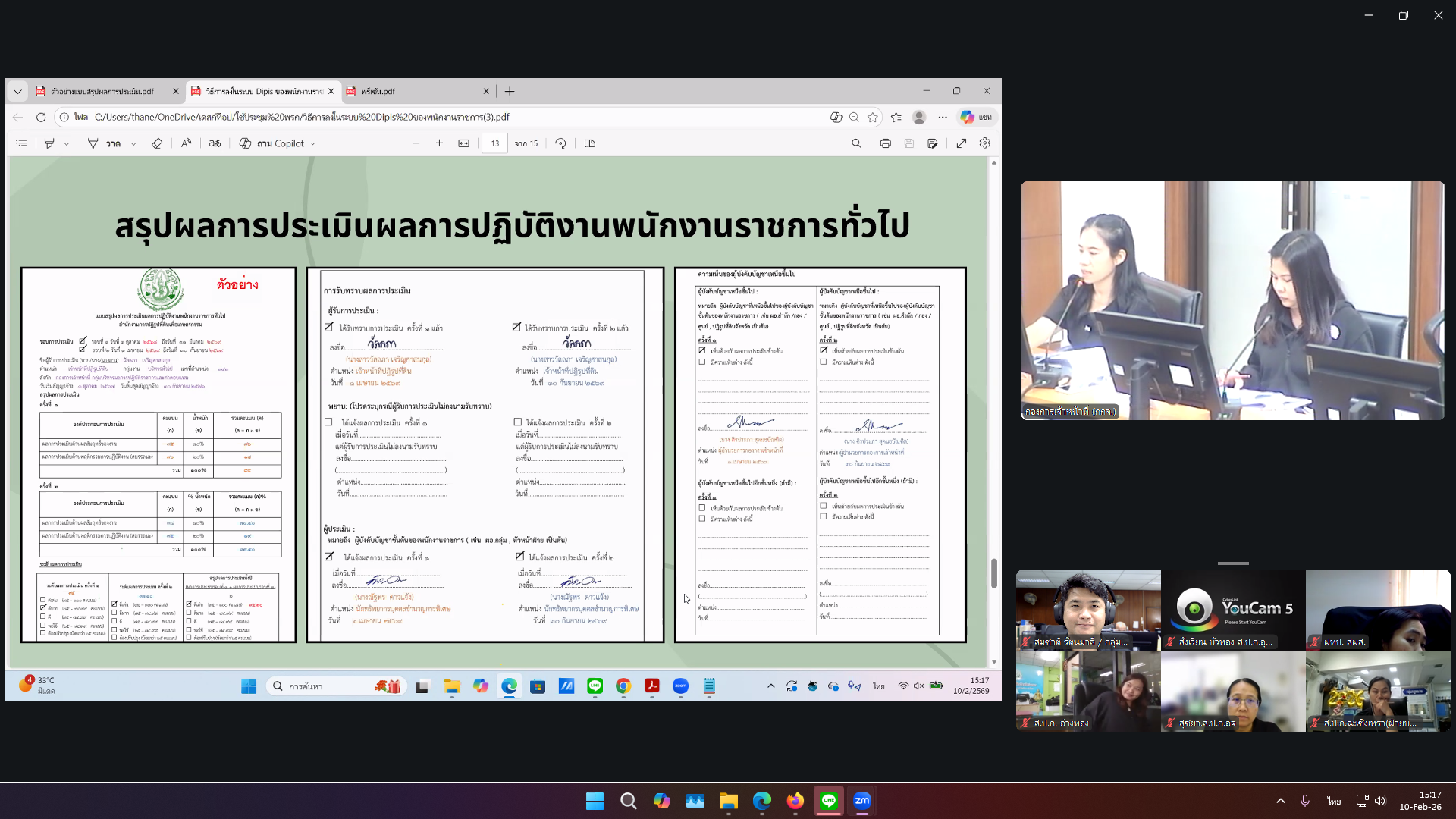This screenshot has height=819, width=1456.
Task: Rotate the PDF page
Action: pyautogui.click(x=560, y=143)
